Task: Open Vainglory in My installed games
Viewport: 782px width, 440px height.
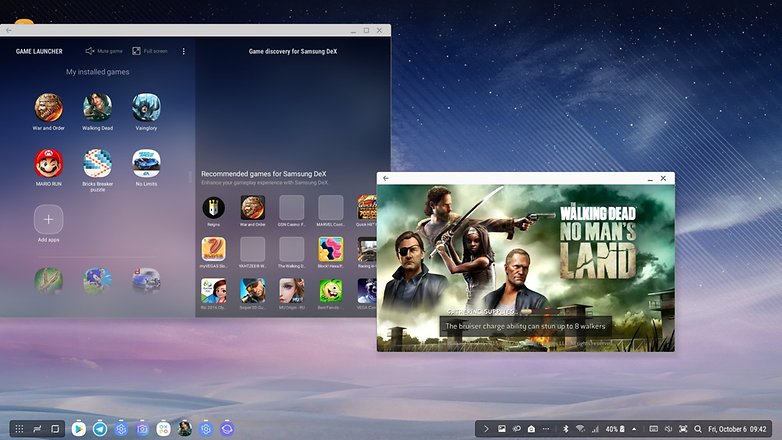Action: click(x=146, y=107)
